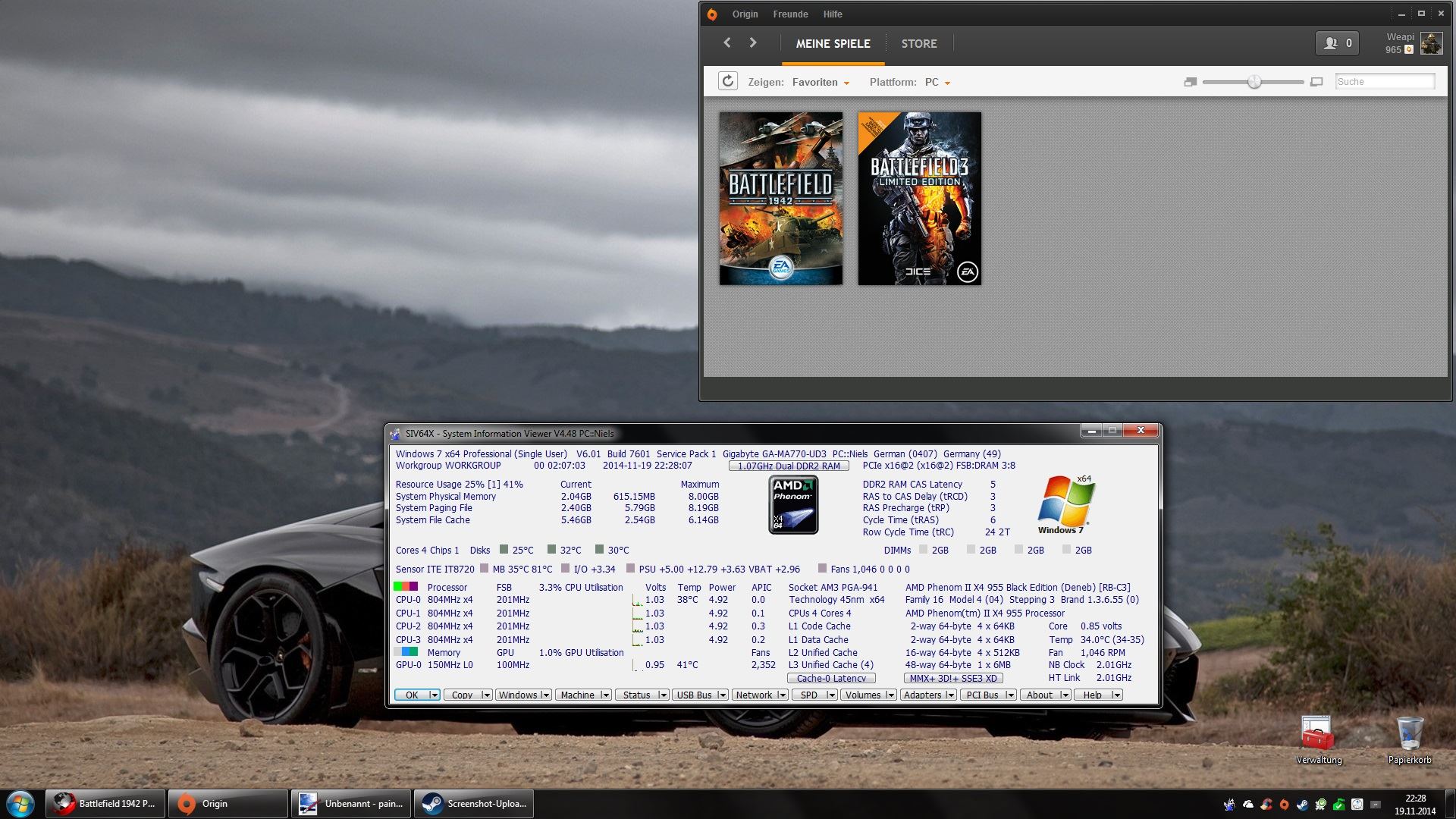1456x819 pixels.
Task: Expand the arrow next to Status in SIV
Action: click(x=664, y=695)
